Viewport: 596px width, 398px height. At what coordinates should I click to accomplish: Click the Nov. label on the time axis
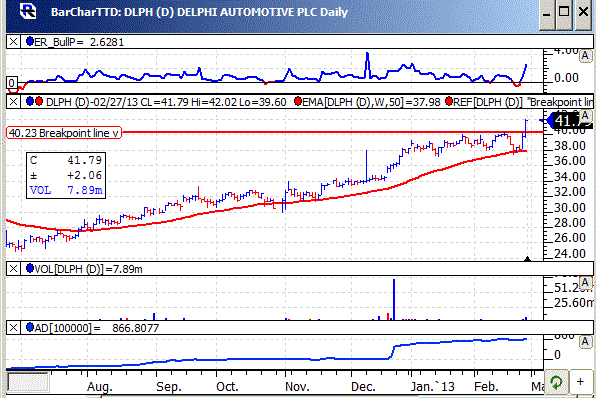(297, 387)
